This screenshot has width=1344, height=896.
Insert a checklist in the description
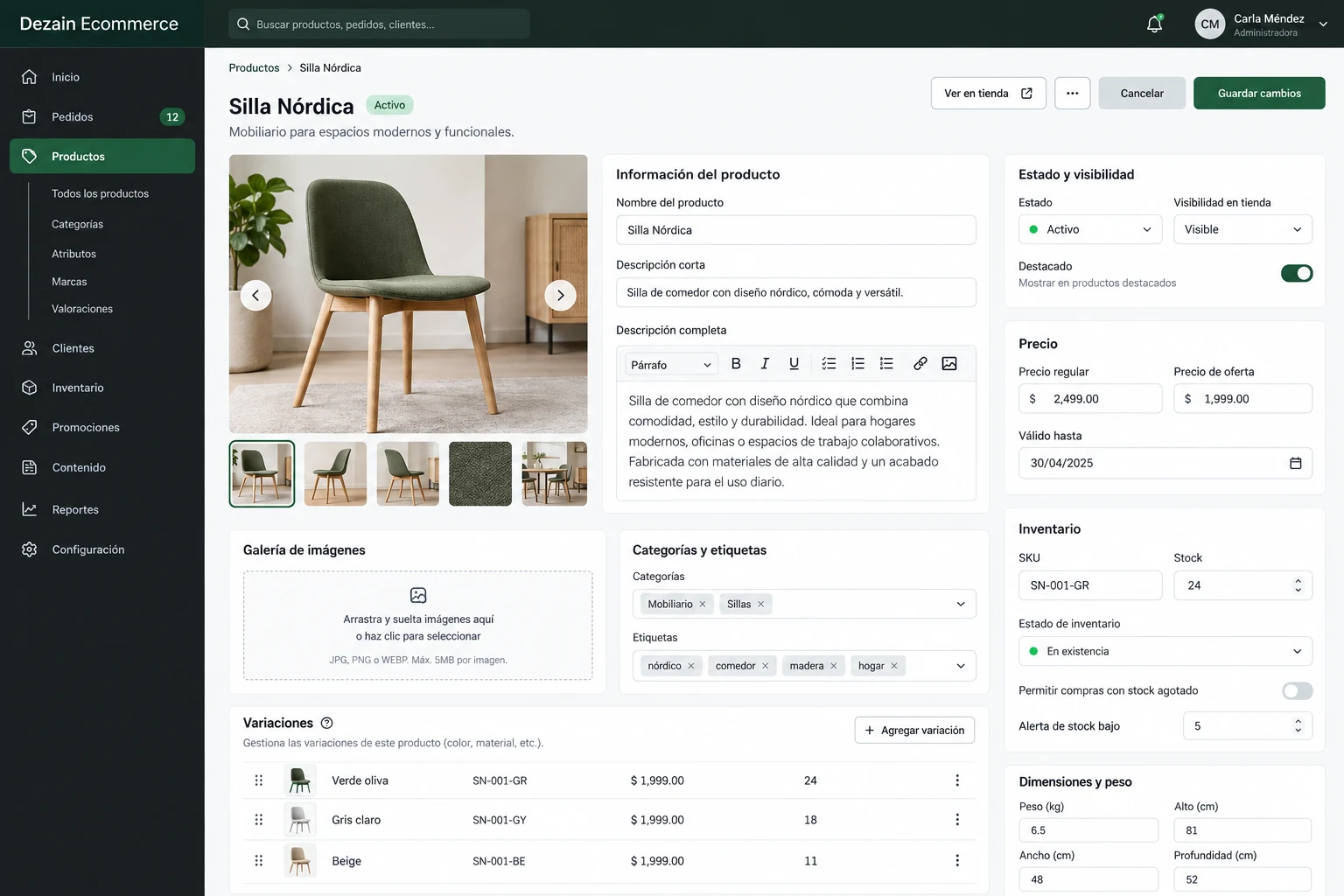coord(829,364)
